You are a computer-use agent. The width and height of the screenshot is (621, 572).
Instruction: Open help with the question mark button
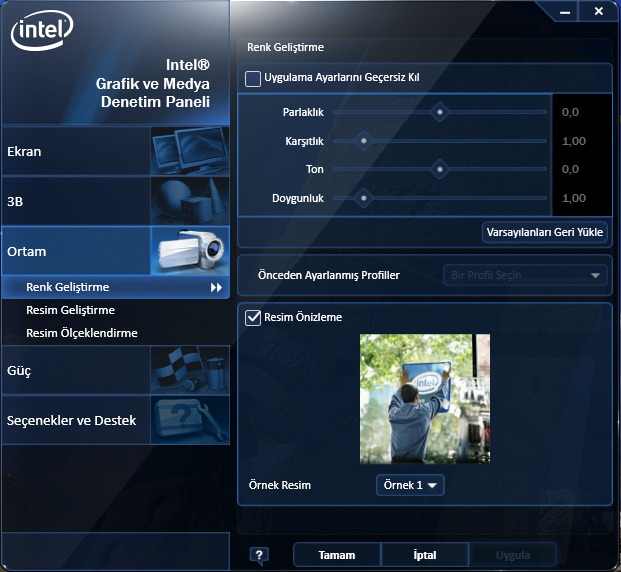(x=259, y=555)
